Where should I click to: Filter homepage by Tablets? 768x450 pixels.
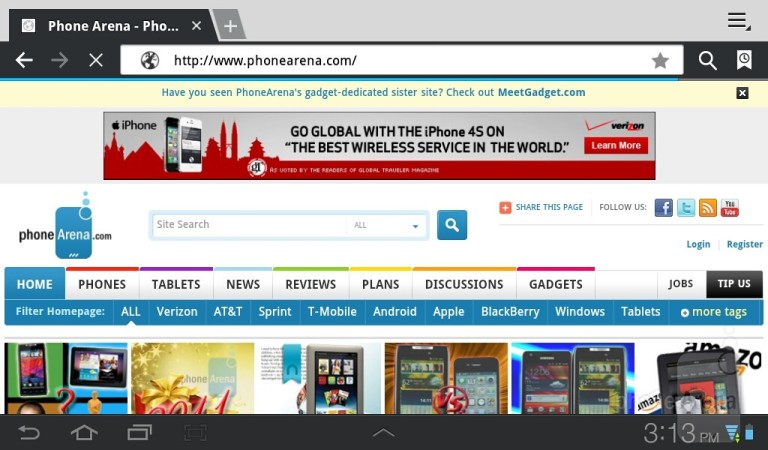click(x=641, y=312)
